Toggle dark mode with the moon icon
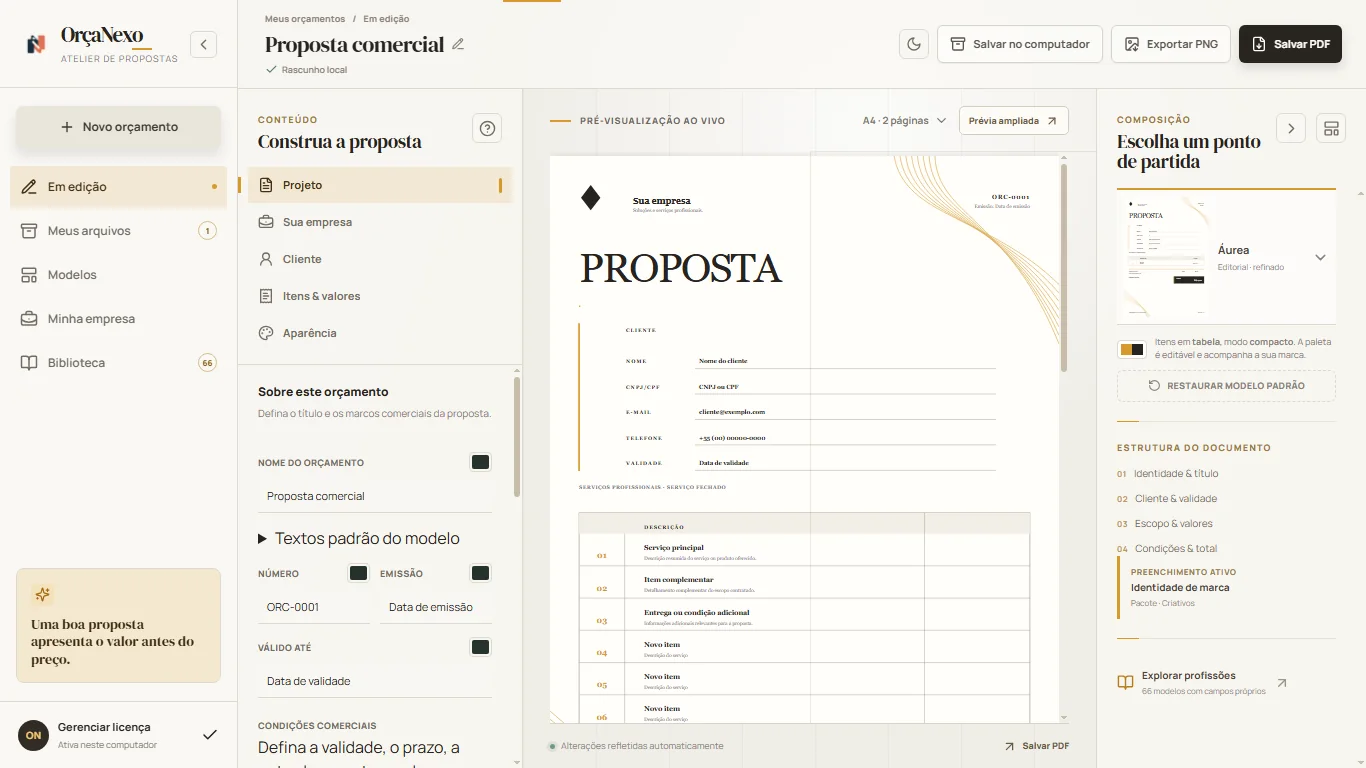 [914, 44]
